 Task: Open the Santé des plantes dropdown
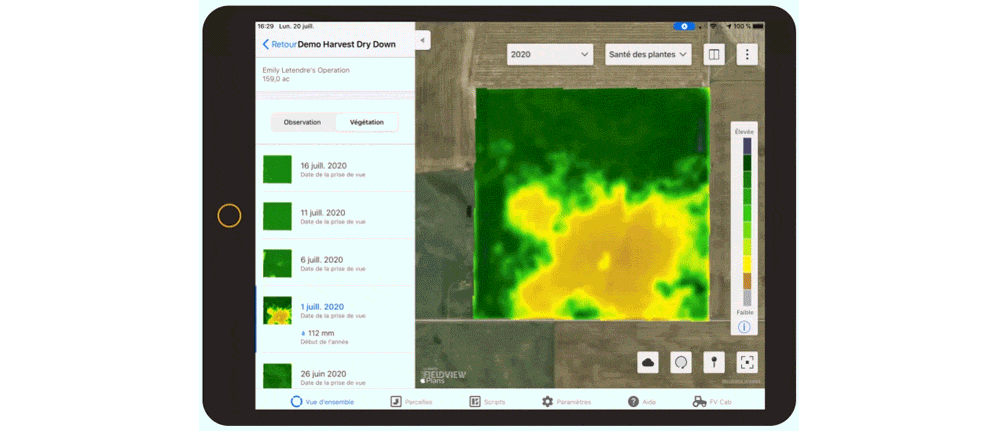click(649, 55)
